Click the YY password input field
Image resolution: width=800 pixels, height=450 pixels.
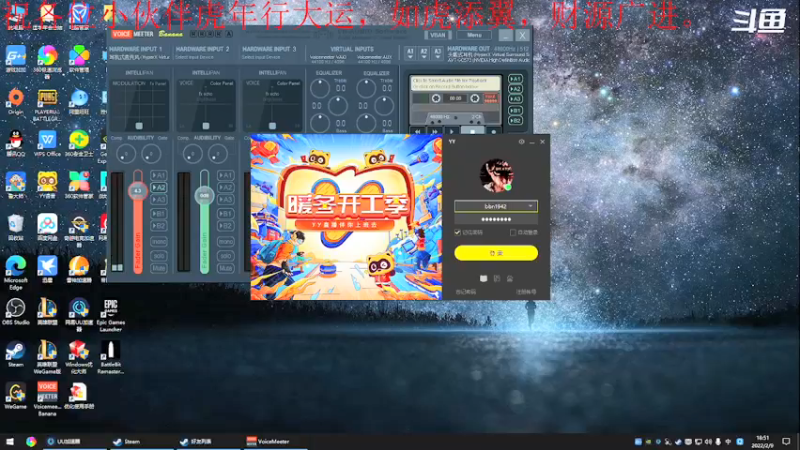point(496,219)
